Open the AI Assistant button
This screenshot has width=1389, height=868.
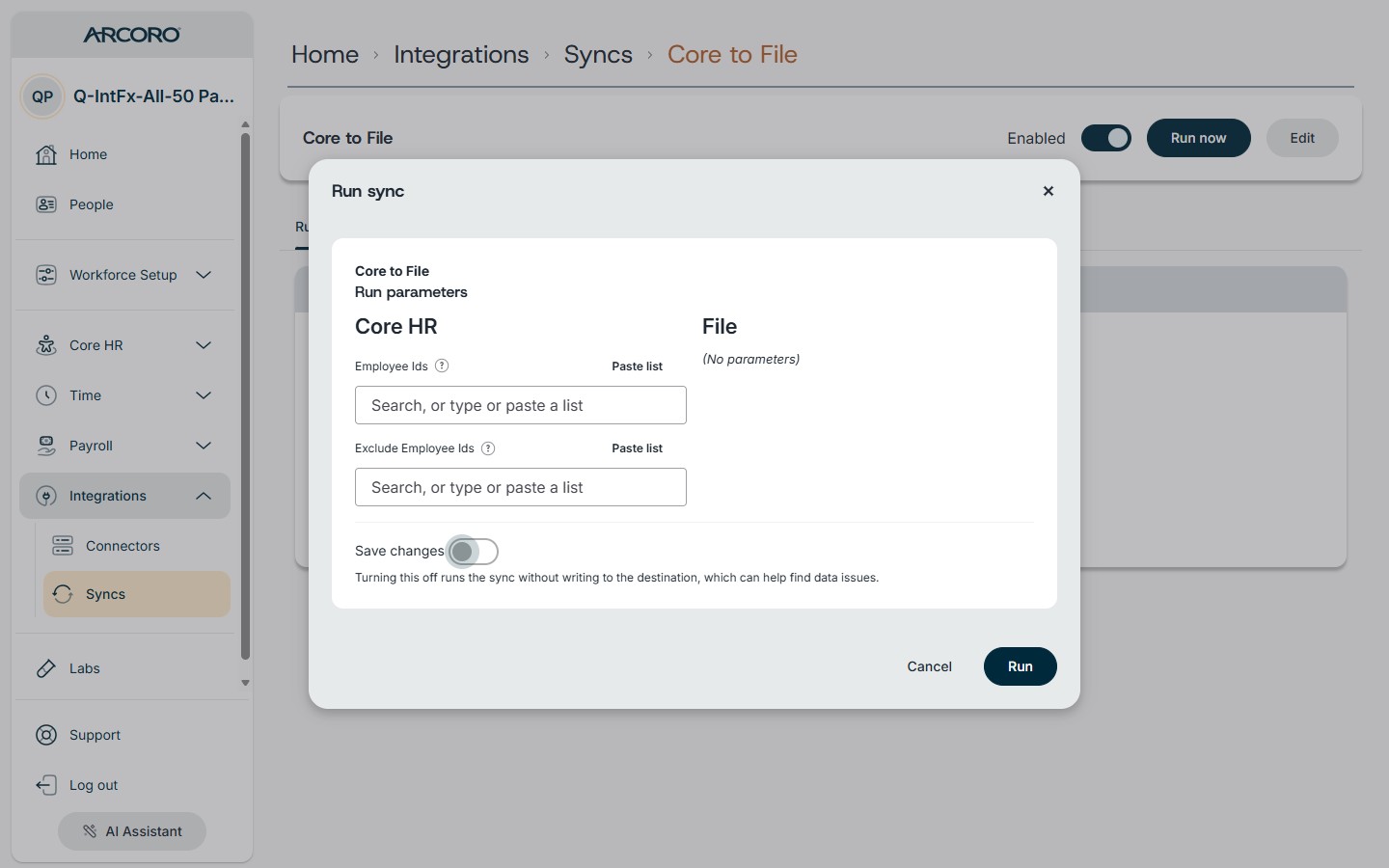[132, 831]
